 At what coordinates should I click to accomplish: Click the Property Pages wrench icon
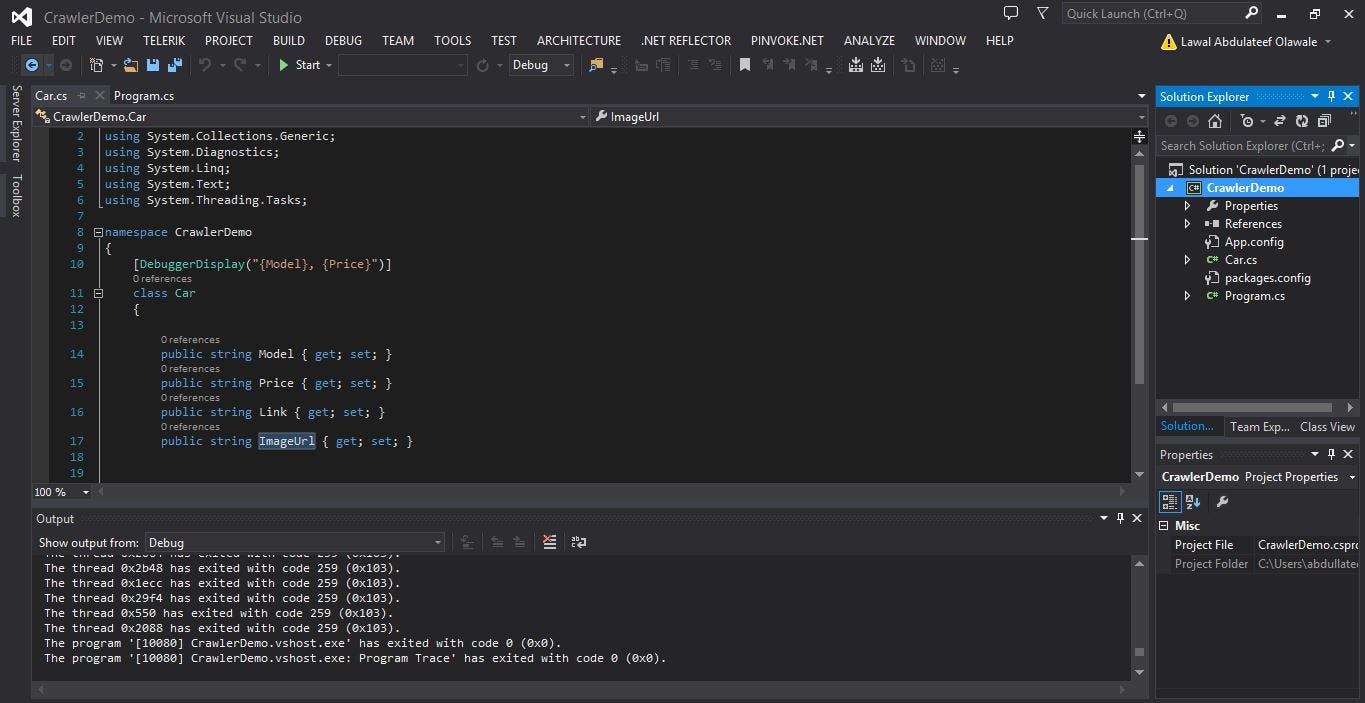[x=1222, y=501]
